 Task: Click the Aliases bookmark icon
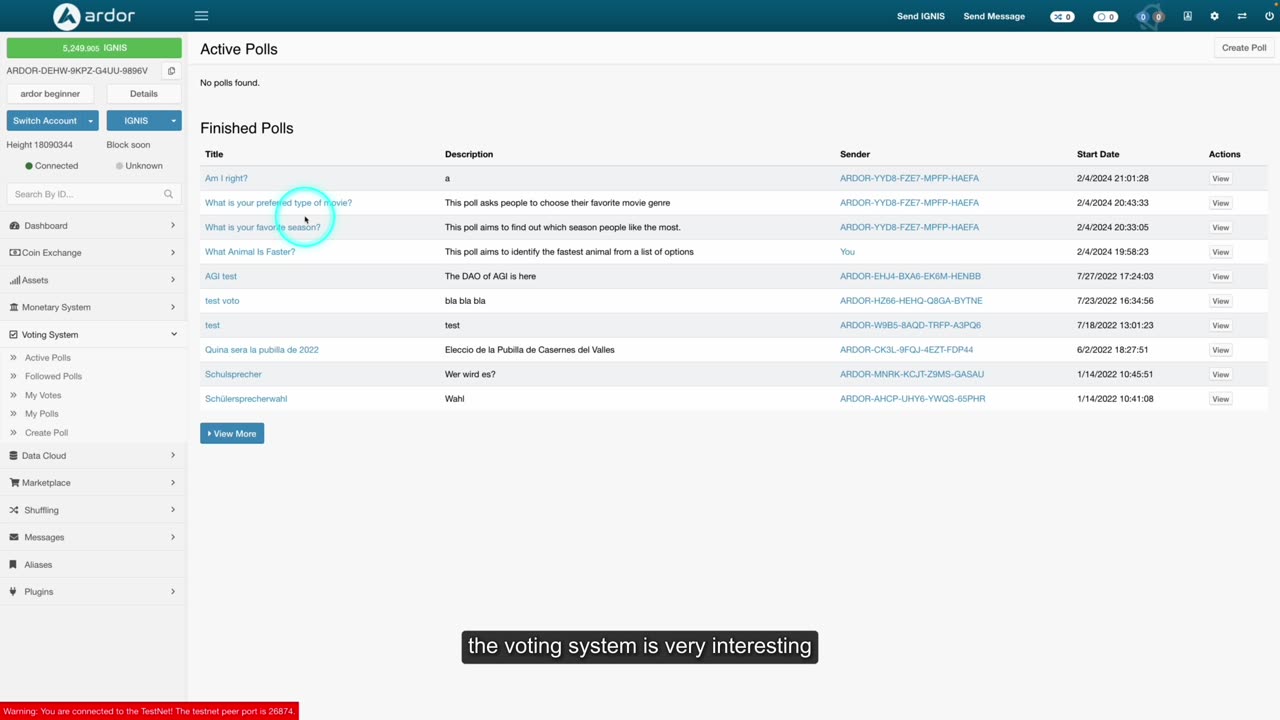(14, 565)
